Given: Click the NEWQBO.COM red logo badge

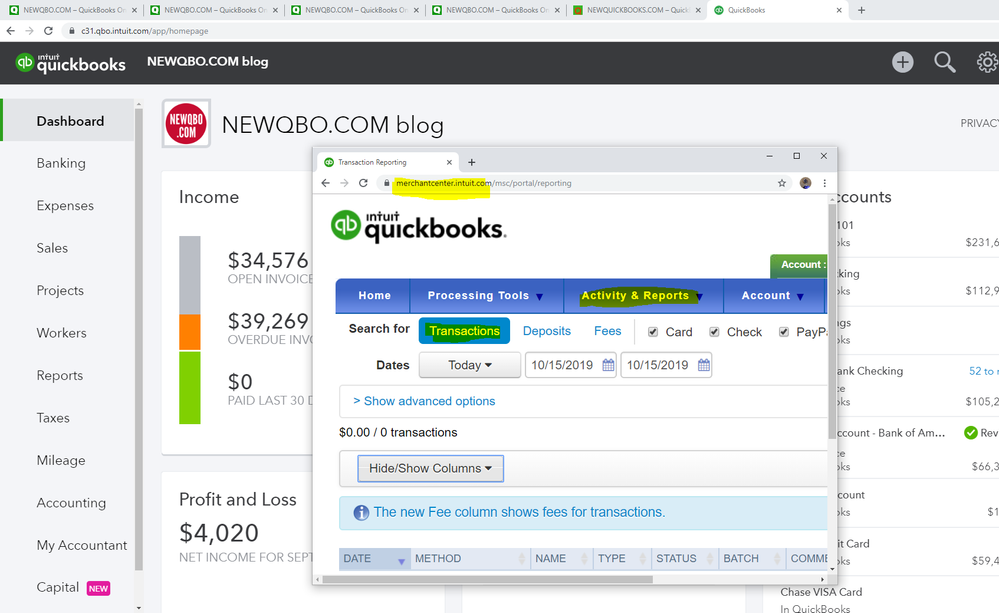Looking at the screenshot, I should pos(185,124).
